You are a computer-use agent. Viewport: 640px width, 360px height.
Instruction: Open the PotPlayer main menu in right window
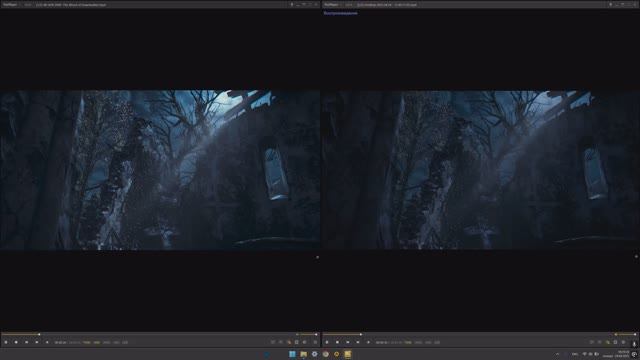[331, 4]
